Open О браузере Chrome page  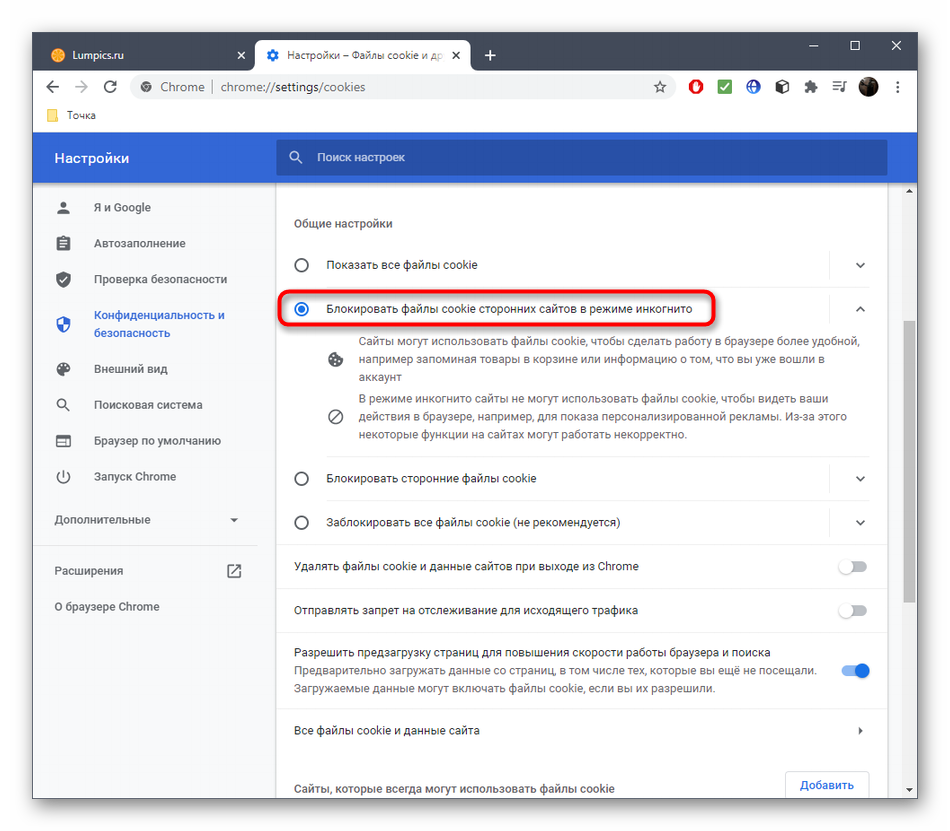[107, 607]
